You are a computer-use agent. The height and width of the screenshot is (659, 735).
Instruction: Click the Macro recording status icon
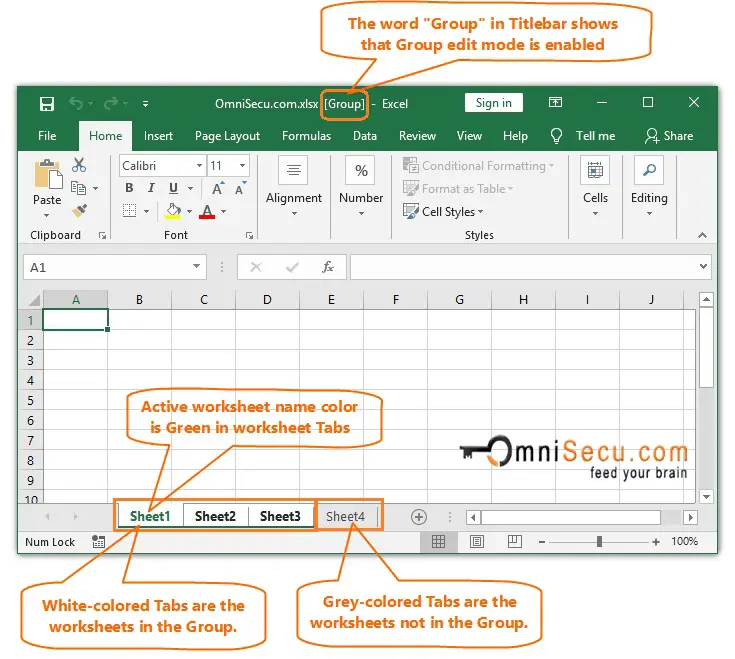98,542
